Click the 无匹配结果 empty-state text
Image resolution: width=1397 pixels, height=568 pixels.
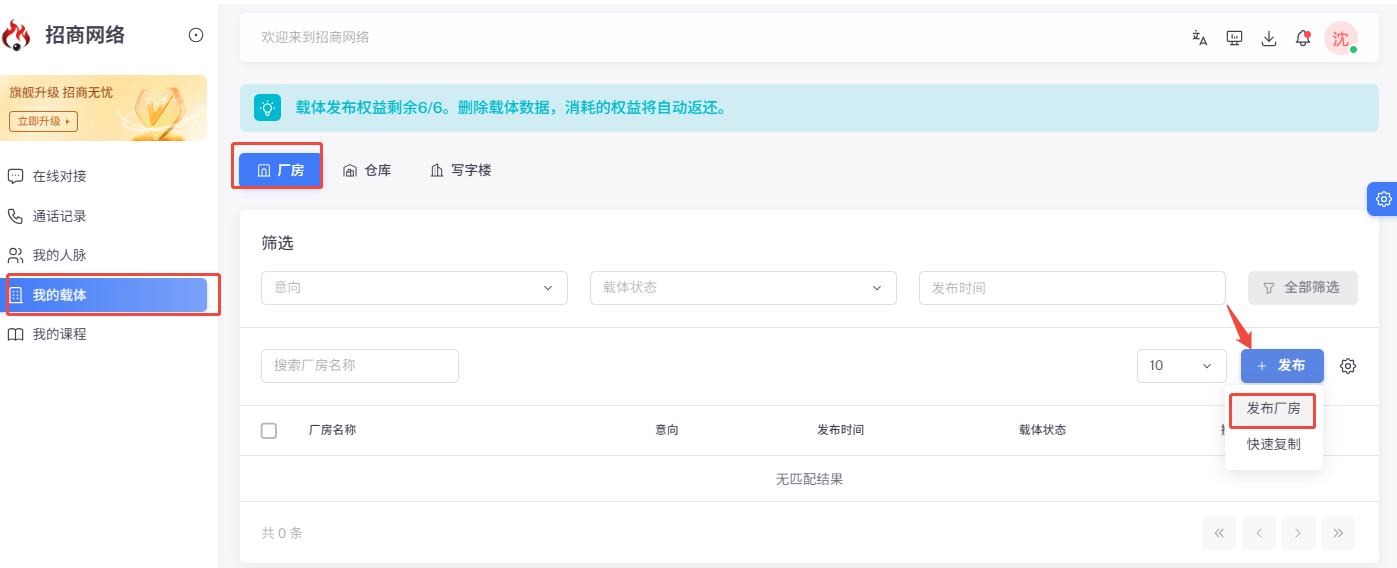click(x=809, y=479)
